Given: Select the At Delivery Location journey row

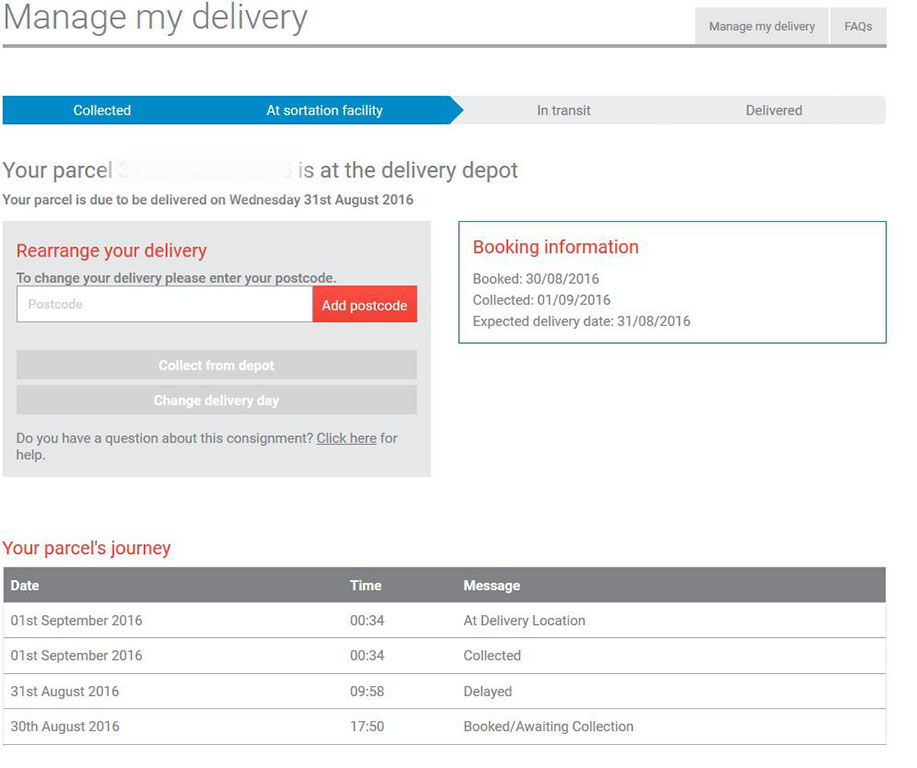Looking at the screenshot, I should (x=524, y=621).
